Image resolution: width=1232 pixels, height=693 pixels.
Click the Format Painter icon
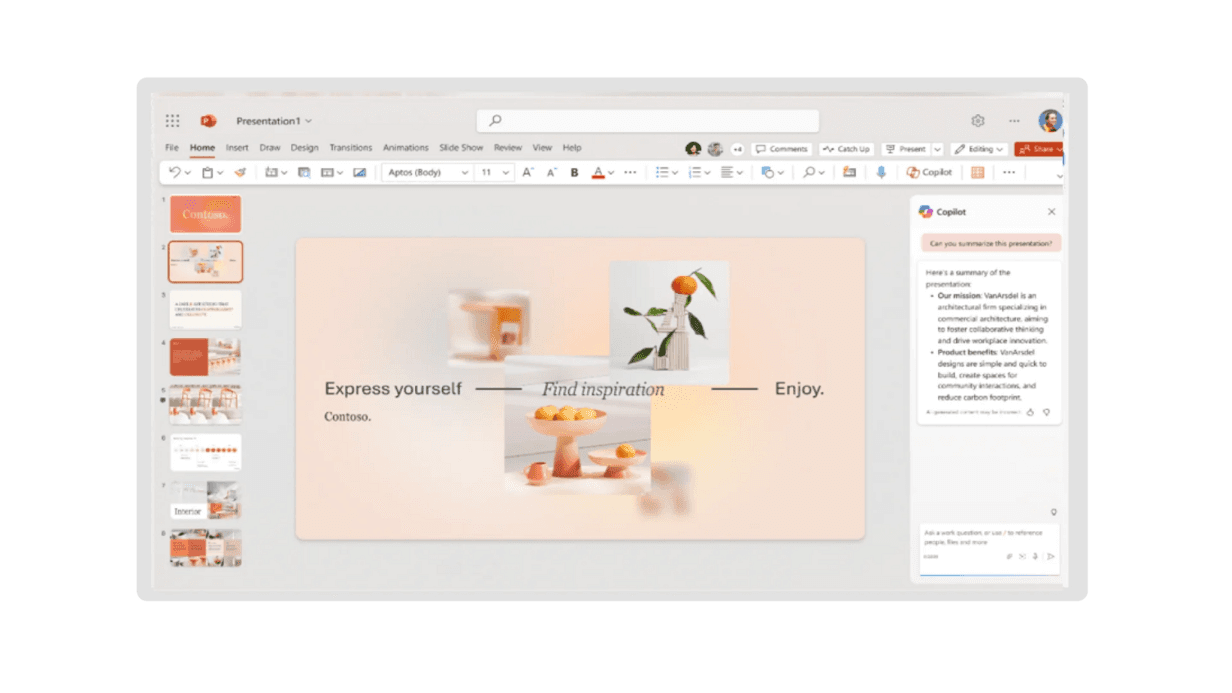coord(240,173)
